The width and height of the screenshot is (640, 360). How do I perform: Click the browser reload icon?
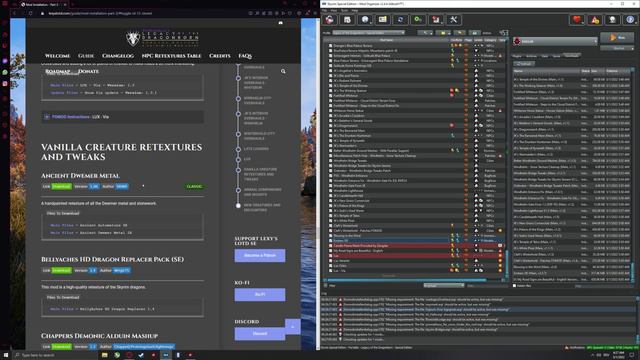[x=31, y=13]
